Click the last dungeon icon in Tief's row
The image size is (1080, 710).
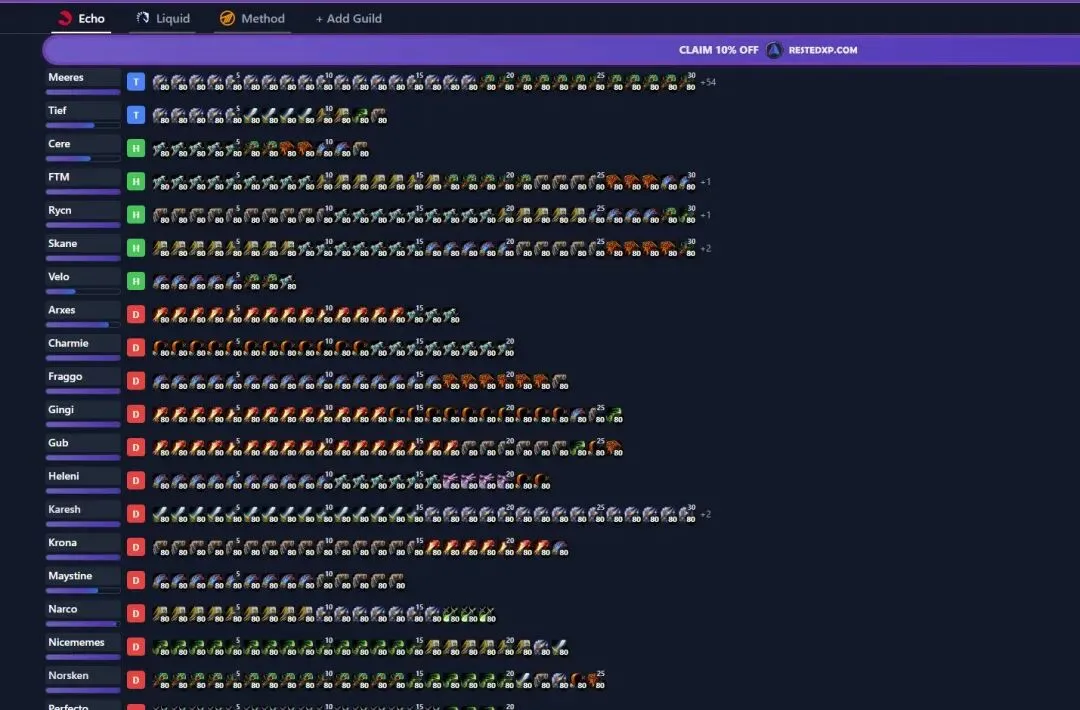(379, 116)
